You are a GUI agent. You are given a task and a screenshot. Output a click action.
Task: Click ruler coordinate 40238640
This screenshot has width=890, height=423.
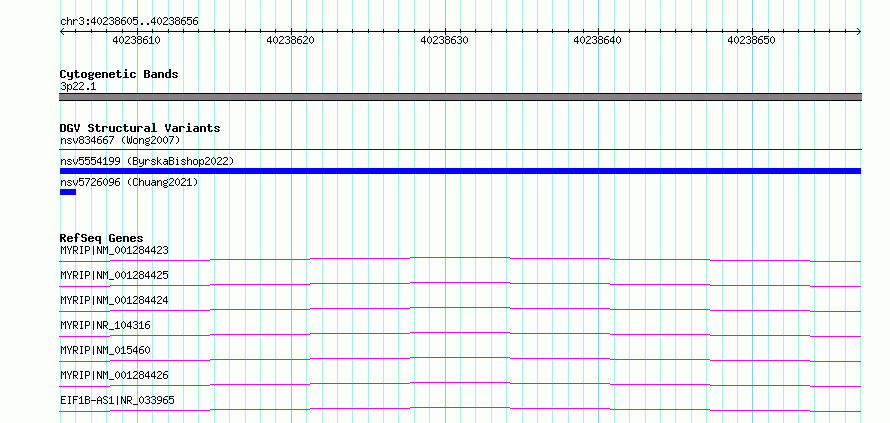tap(598, 40)
